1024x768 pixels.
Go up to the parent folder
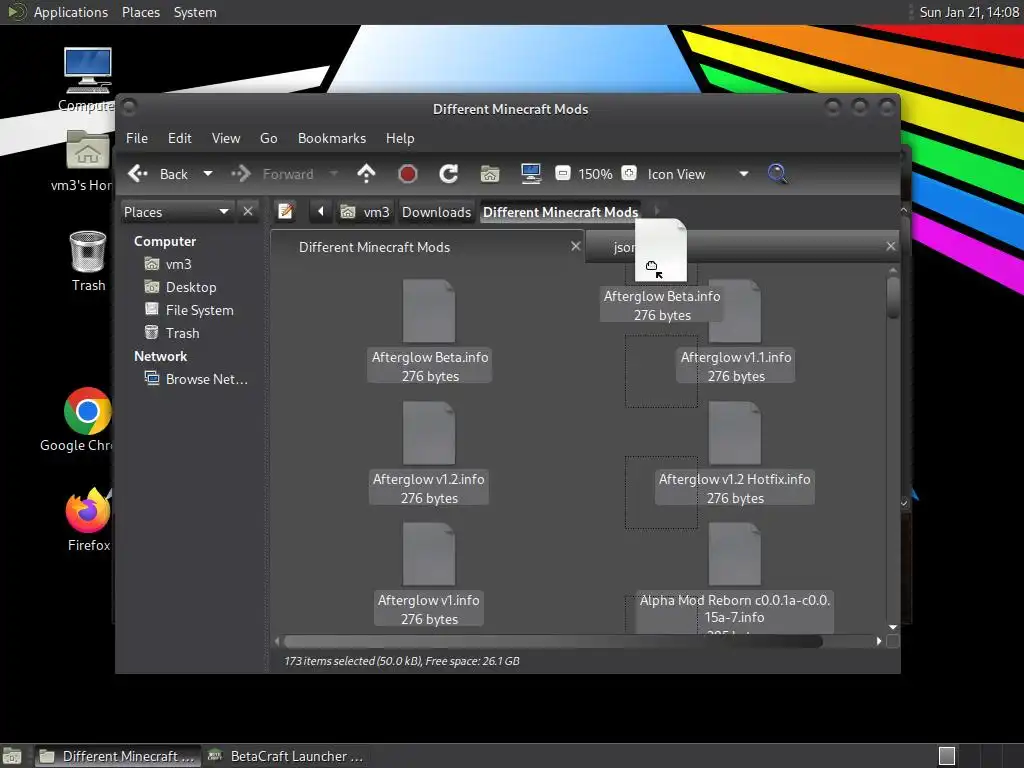point(366,174)
